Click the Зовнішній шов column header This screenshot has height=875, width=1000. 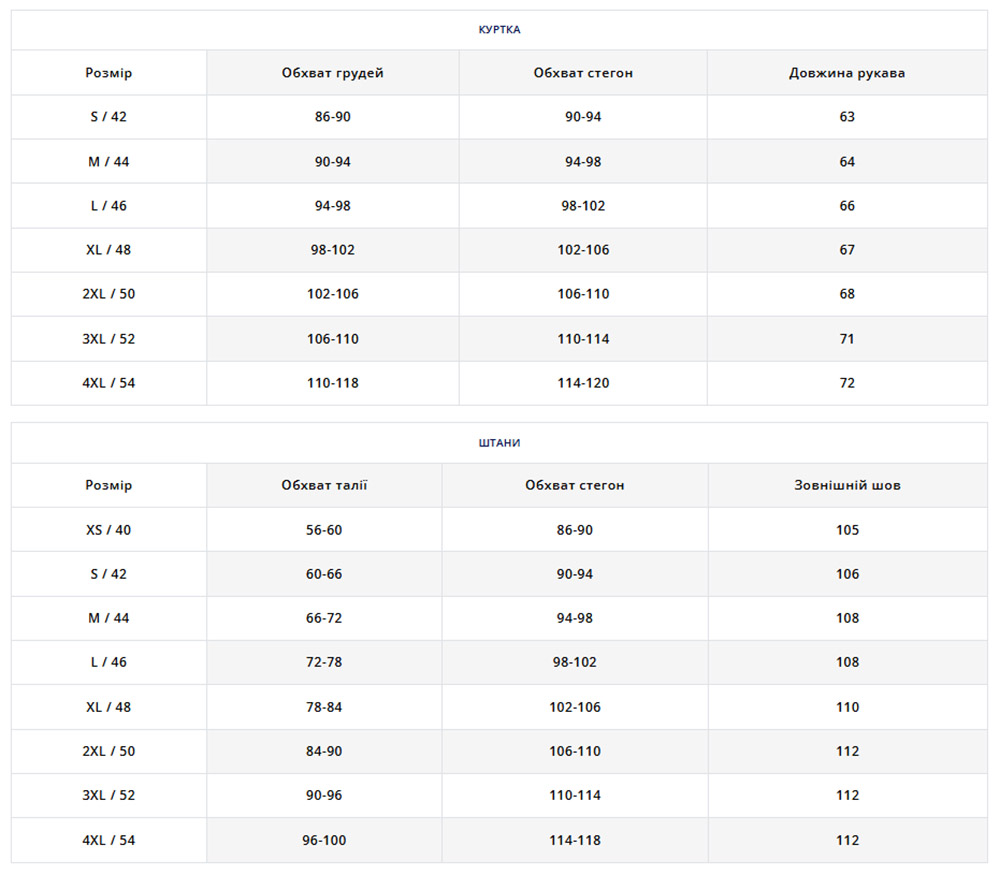847,485
